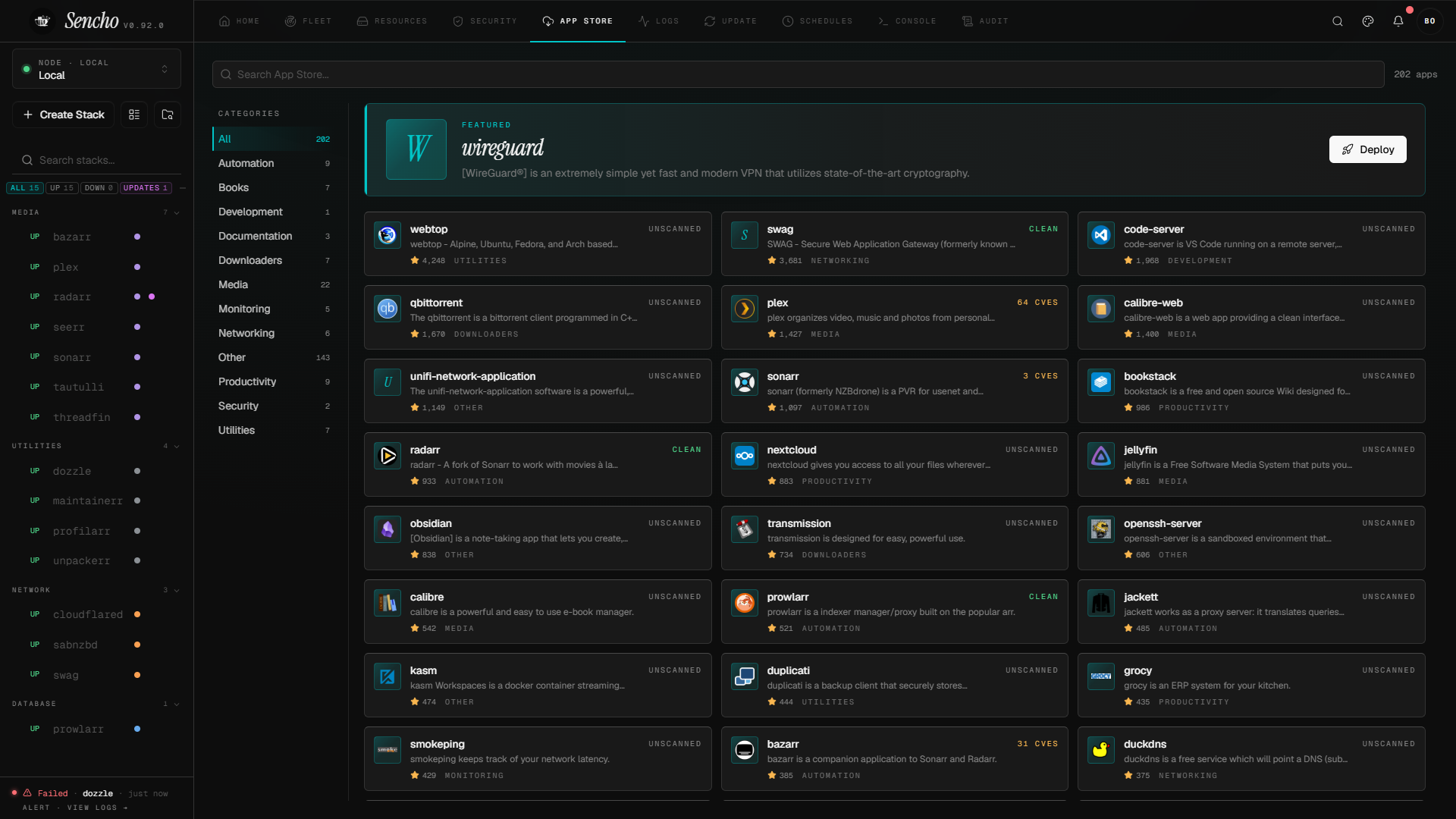Select the Monitoring category
The image size is (1456, 819).
pyautogui.click(x=274, y=309)
